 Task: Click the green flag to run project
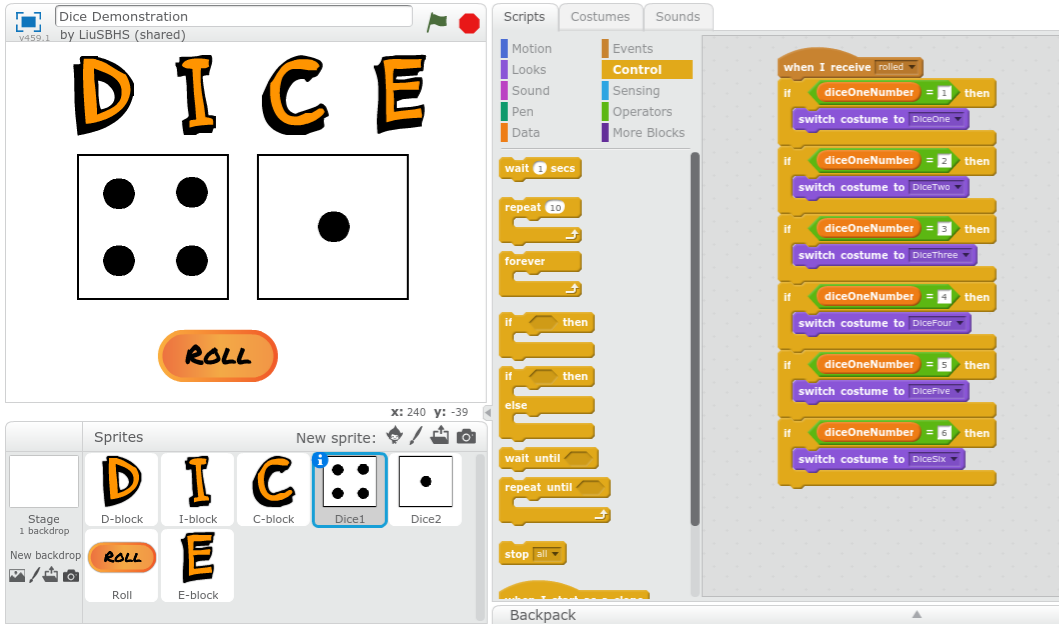(437, 21)
